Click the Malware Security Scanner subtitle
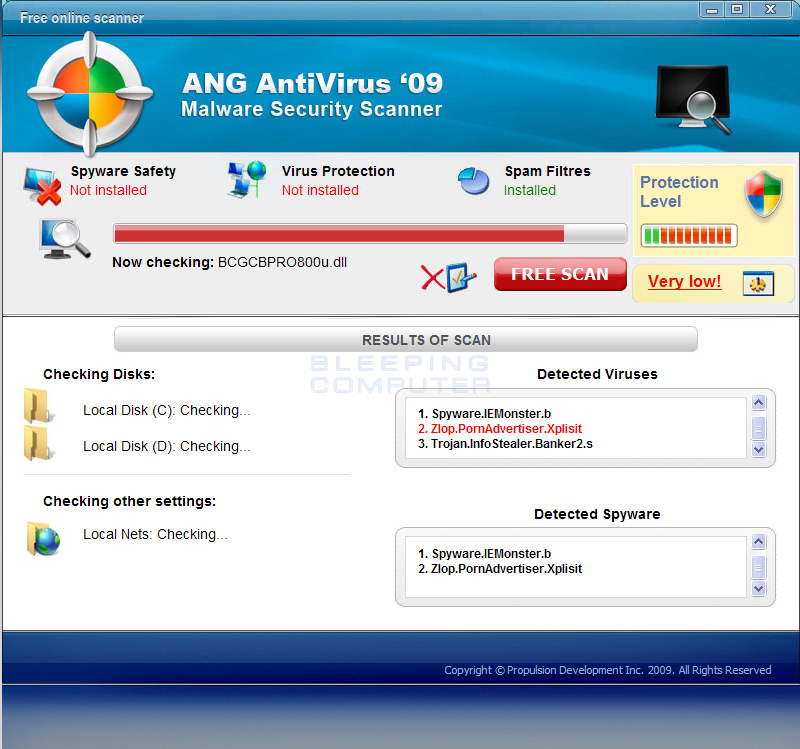 point(312,109)
